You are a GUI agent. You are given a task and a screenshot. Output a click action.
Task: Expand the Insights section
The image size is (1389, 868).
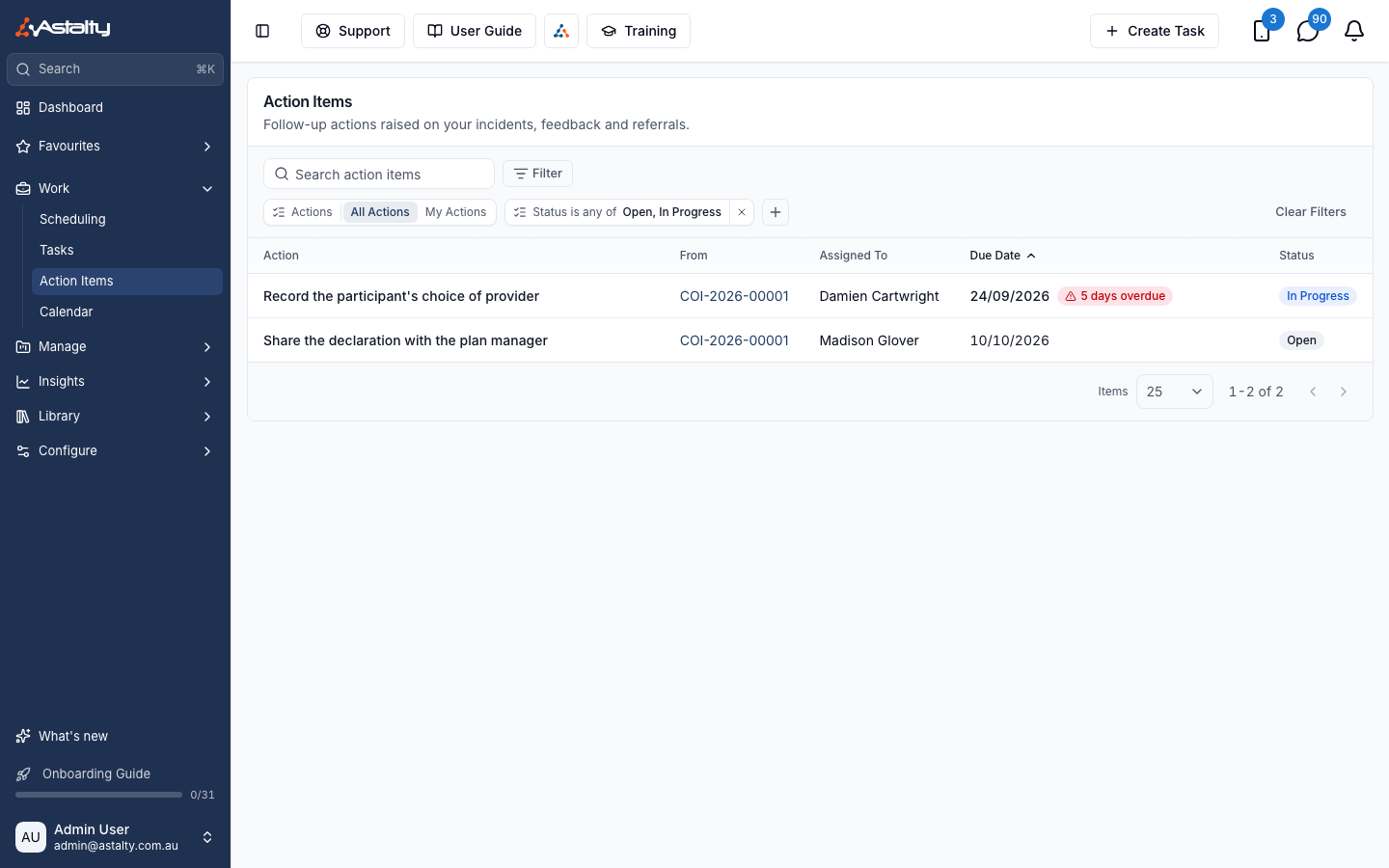point(116,382)
